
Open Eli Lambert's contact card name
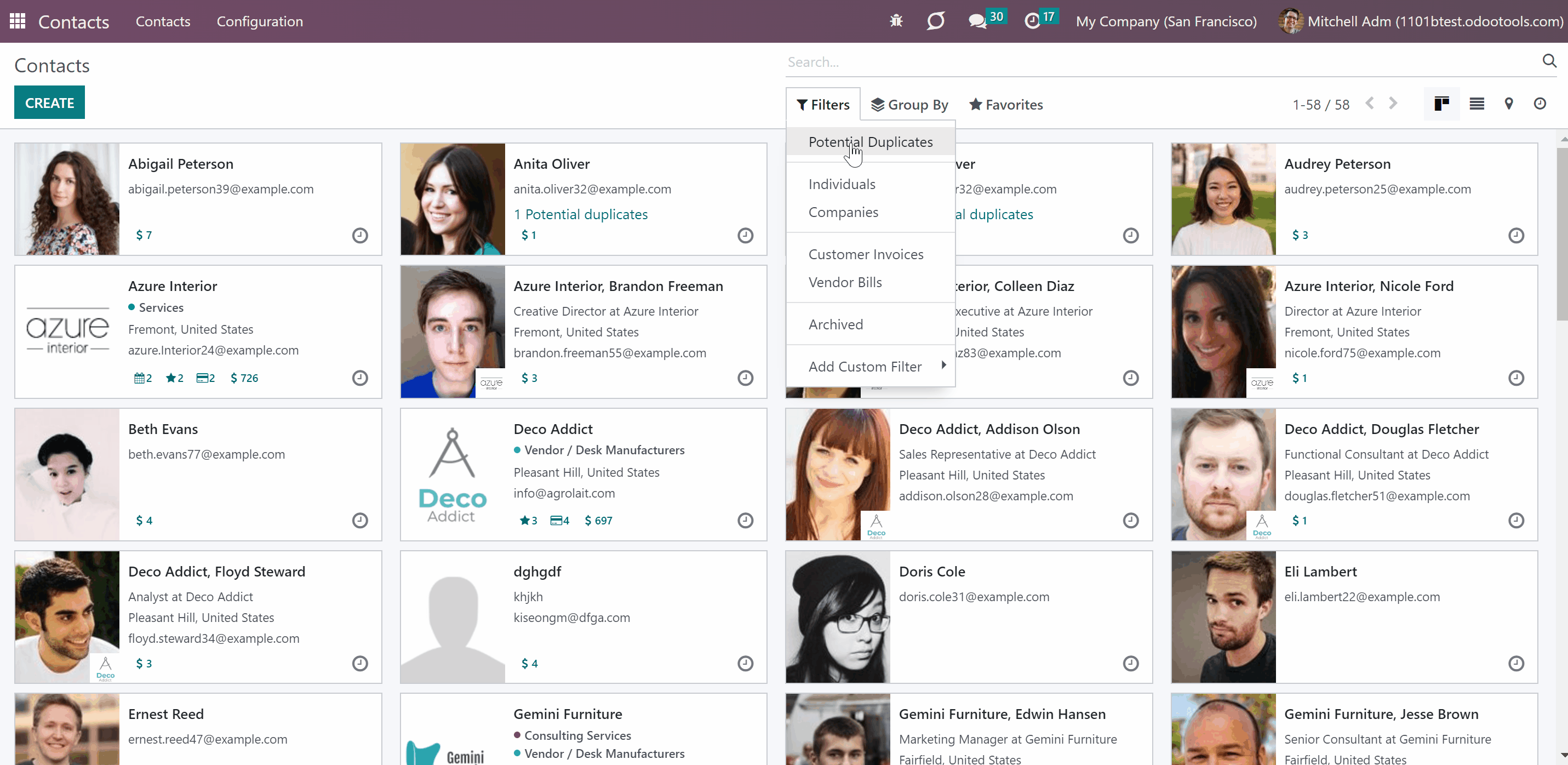pyautogui.click(x=1320, y=572)
